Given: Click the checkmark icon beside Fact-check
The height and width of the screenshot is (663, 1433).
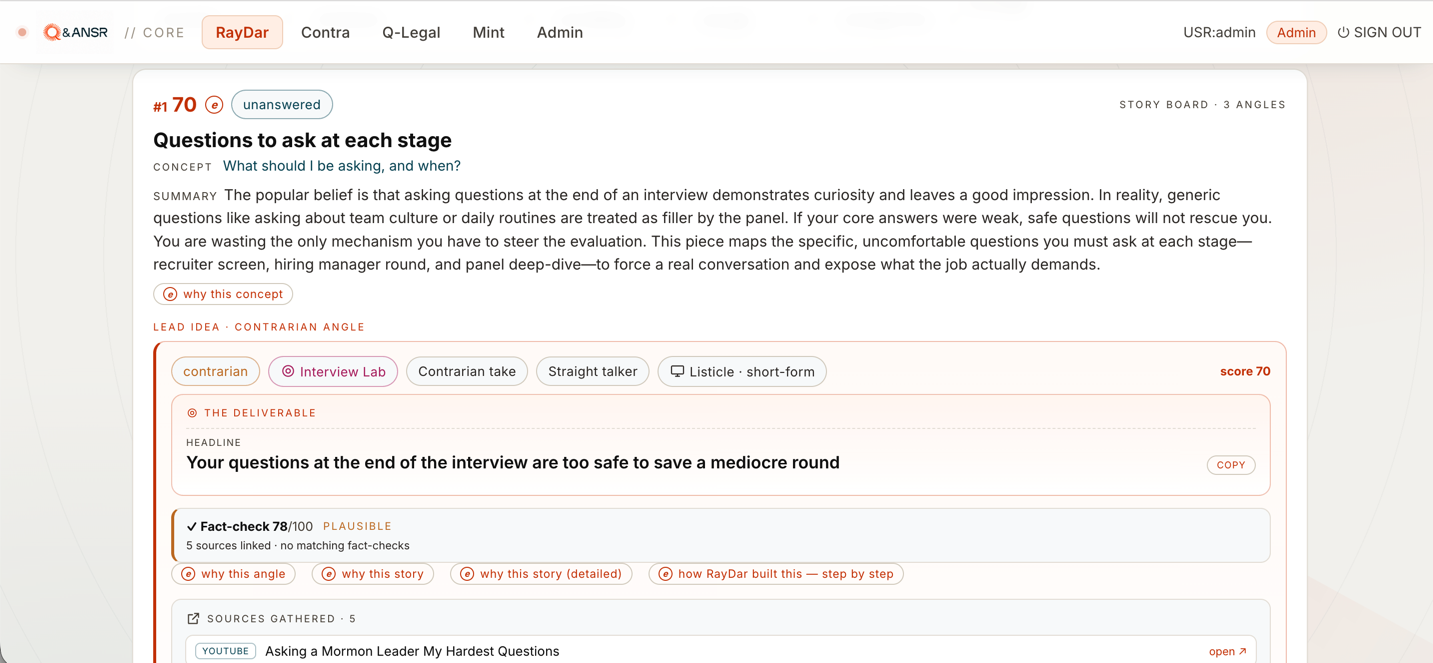Looking at the screenshot, I should [x=192, y=526].
